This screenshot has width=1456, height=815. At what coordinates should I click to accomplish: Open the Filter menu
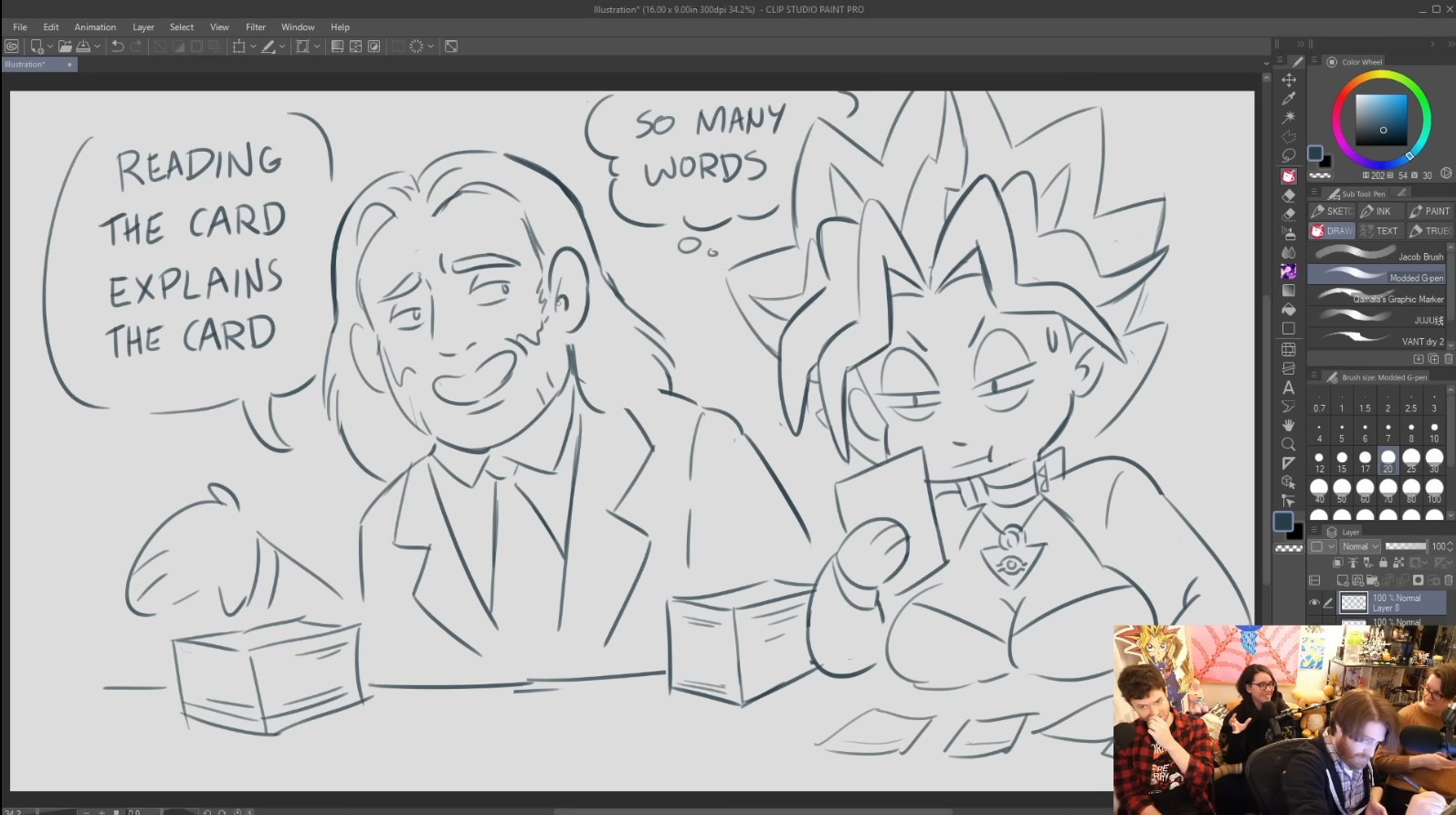256,27
